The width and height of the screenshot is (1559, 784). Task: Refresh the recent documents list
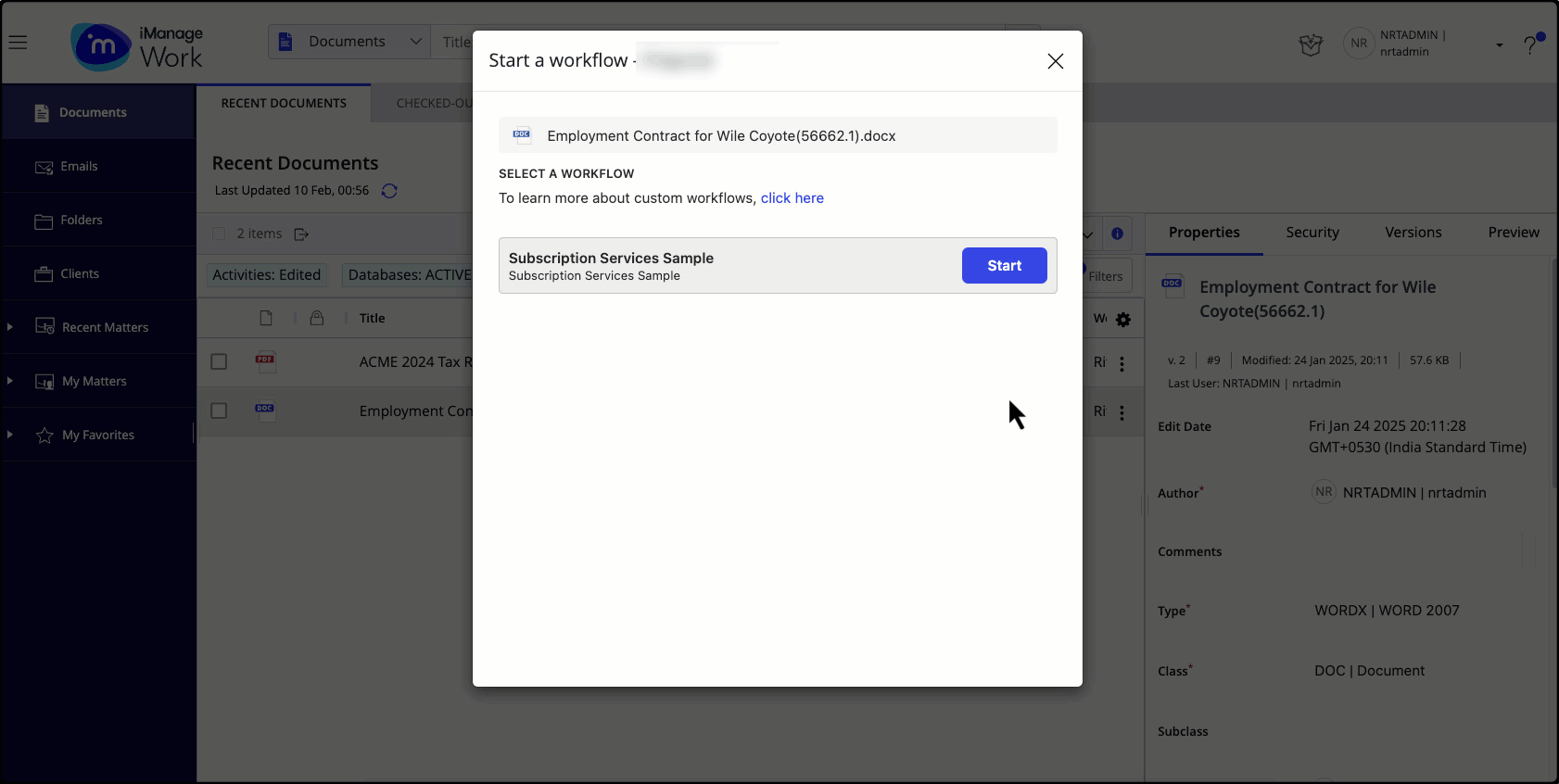pos(389,191)
